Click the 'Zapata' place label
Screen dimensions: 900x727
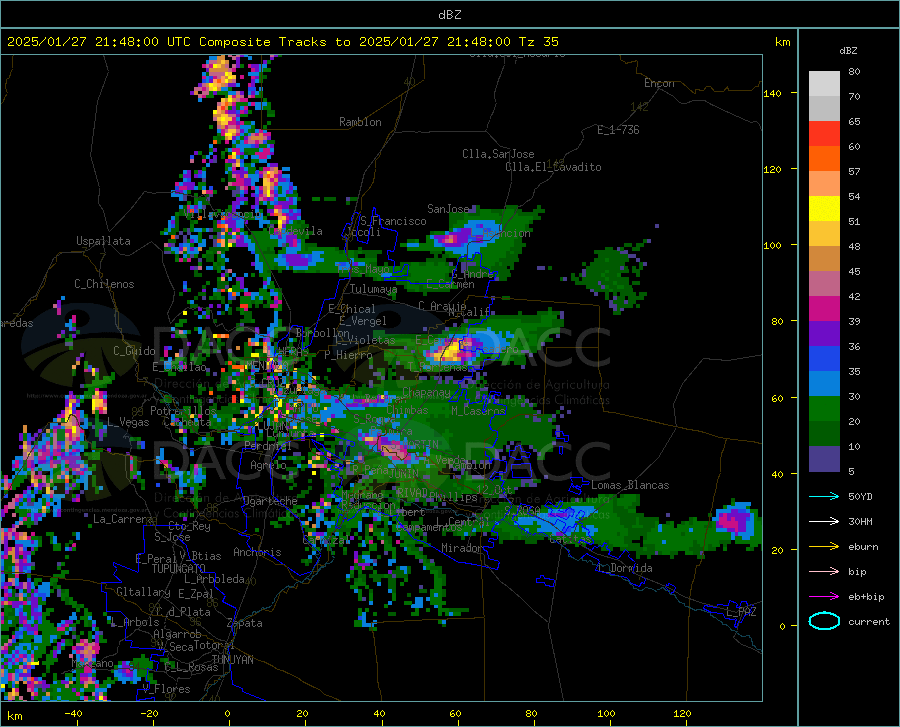pyautogui.click(x=245, y=623)
